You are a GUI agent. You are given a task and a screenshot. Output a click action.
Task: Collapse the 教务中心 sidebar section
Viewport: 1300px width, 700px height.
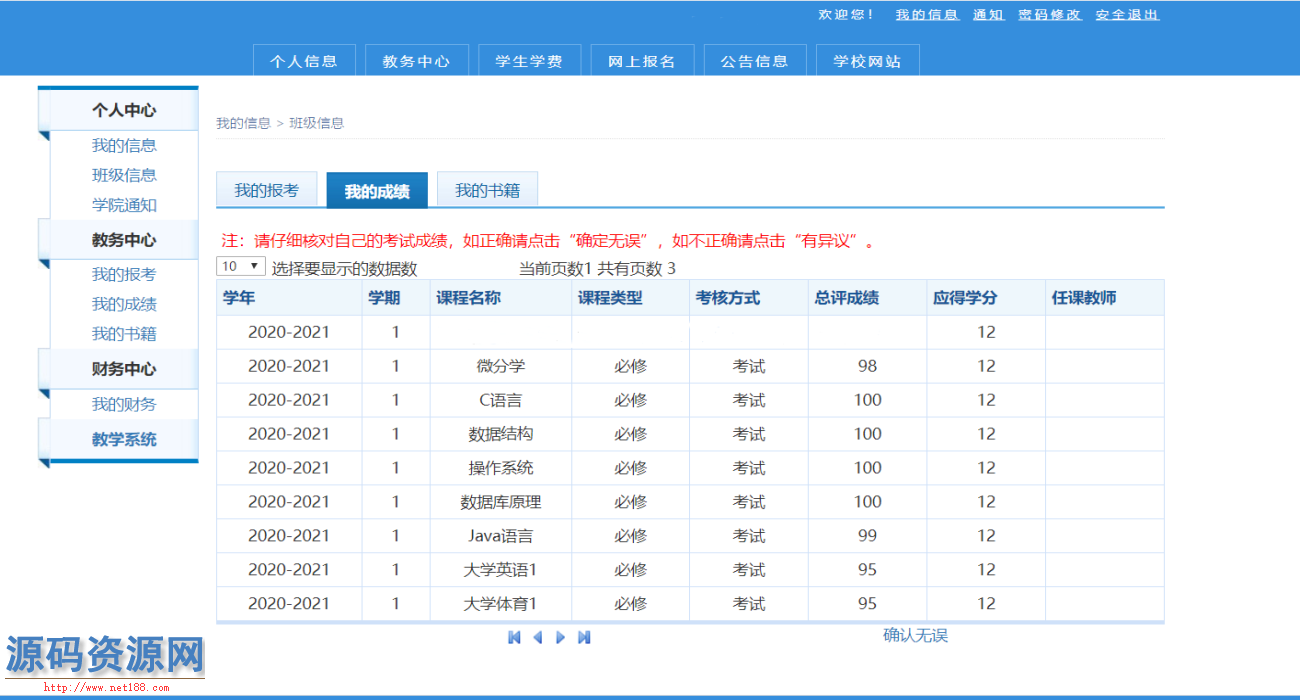click(124, 240)
